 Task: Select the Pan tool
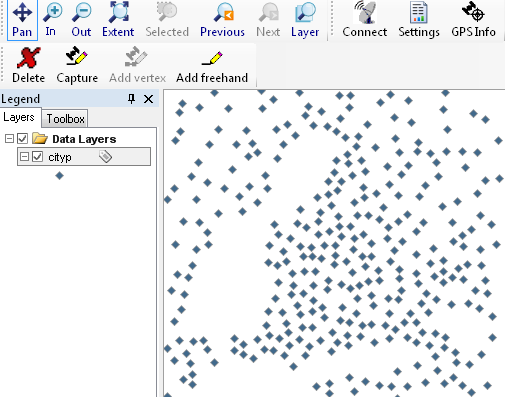pyautogui.click(x=22, y=20)
